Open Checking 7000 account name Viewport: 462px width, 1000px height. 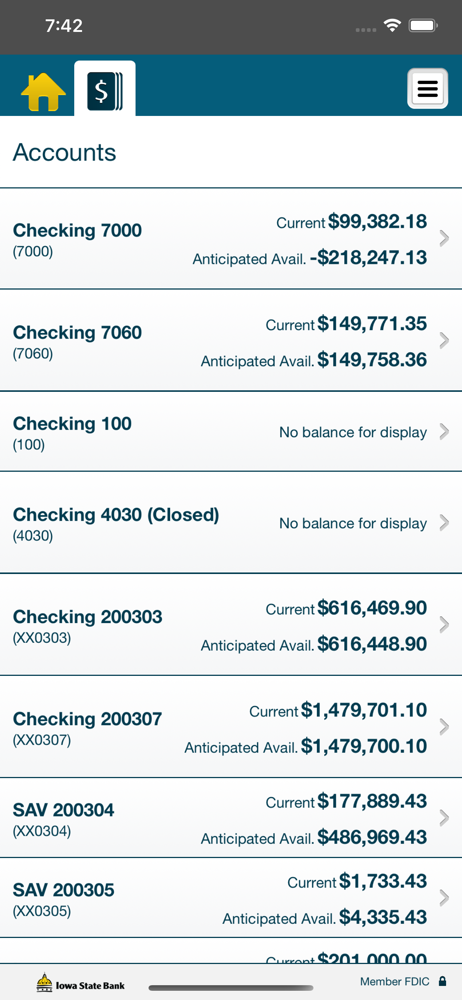point(77,230)
